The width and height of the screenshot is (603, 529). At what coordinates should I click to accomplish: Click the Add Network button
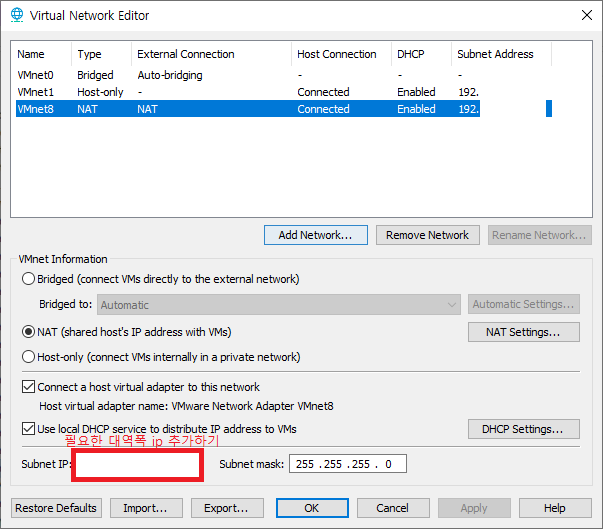point(316,235)
